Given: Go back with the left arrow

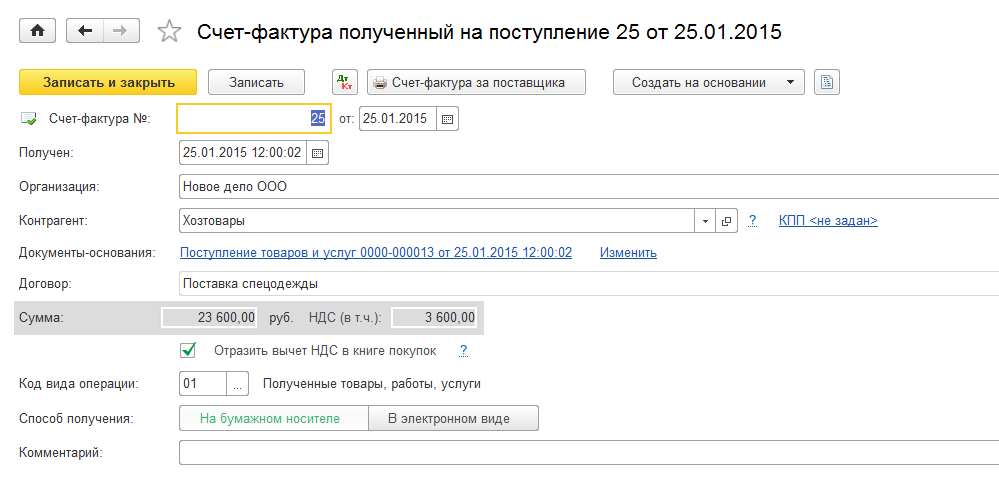Looking at the screenshot, I should [x=84, y=32].
